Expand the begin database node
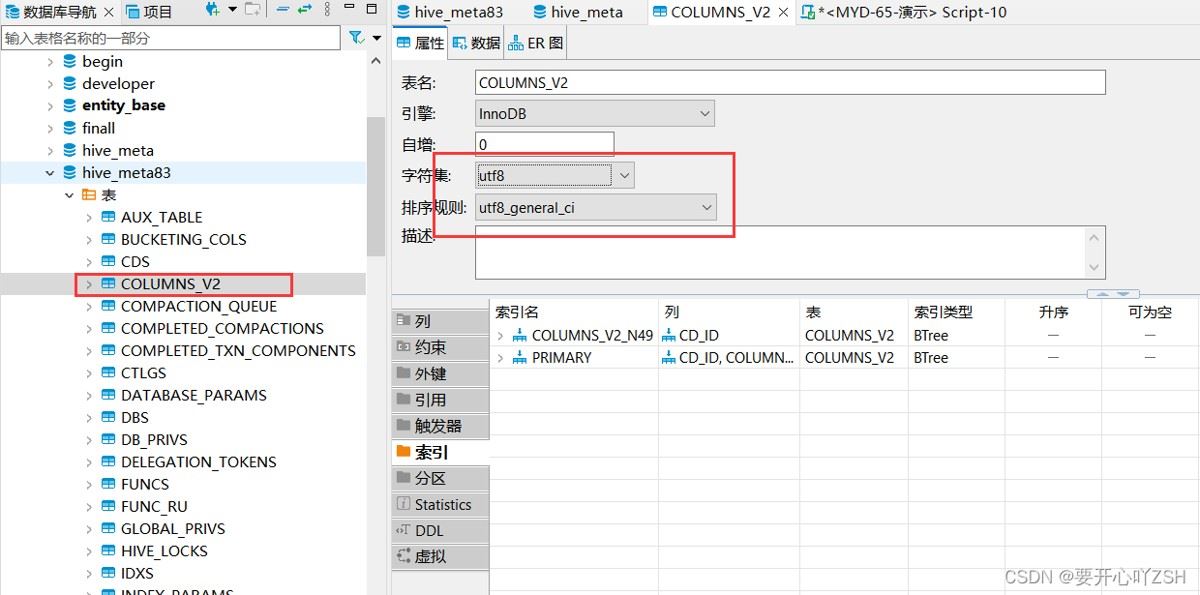 (x=50, y=62)
